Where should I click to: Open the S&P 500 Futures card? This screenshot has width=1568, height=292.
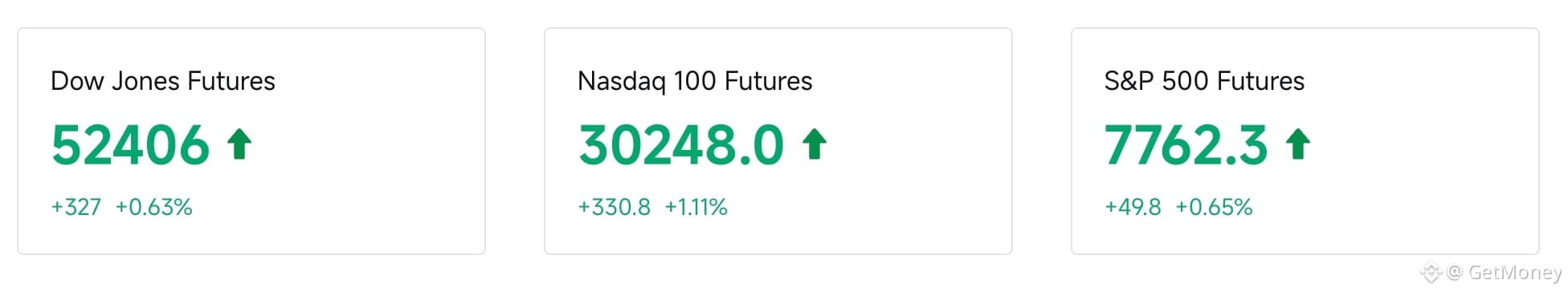tap(1305, 141)
